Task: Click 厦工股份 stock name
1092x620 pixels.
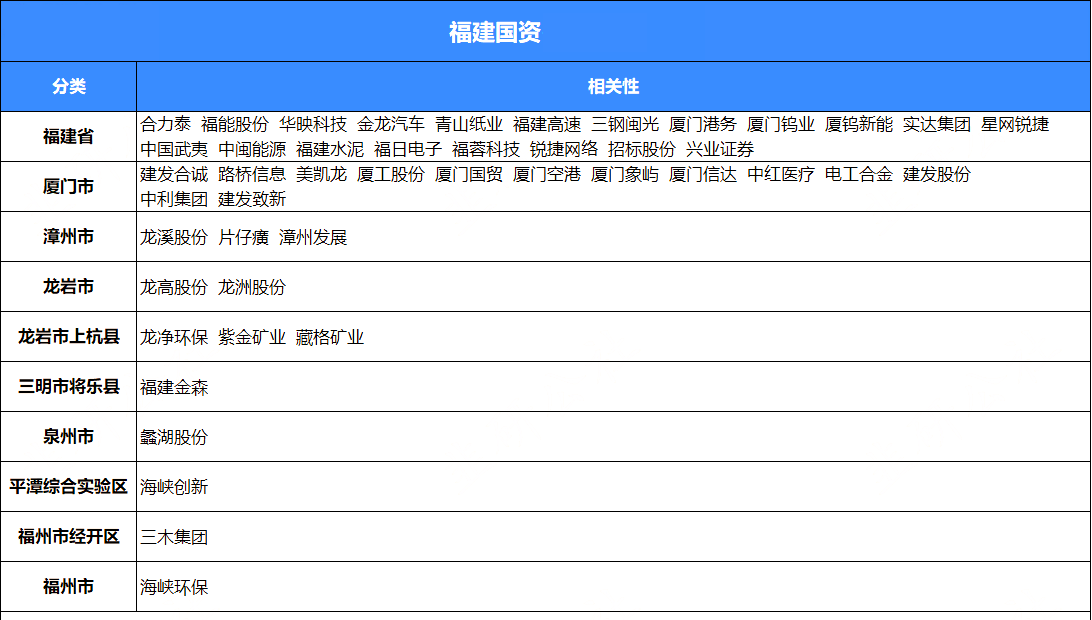Action: (x=391, y=174)
